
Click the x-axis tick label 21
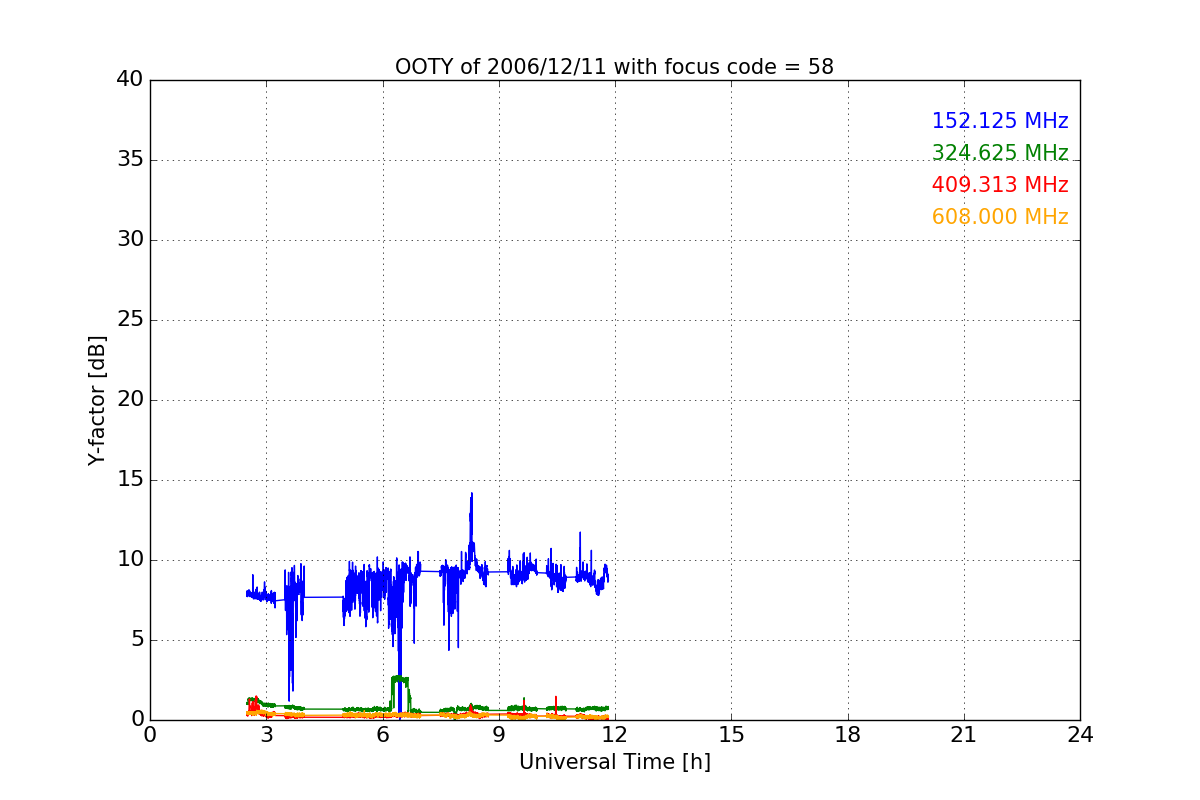tap(964, 735)
